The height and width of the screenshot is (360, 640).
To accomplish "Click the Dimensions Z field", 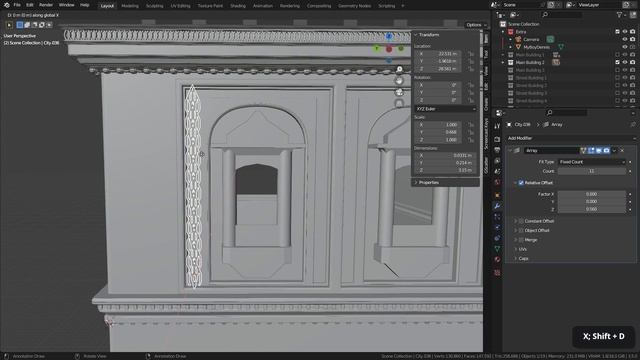I will tap(445, 170).
